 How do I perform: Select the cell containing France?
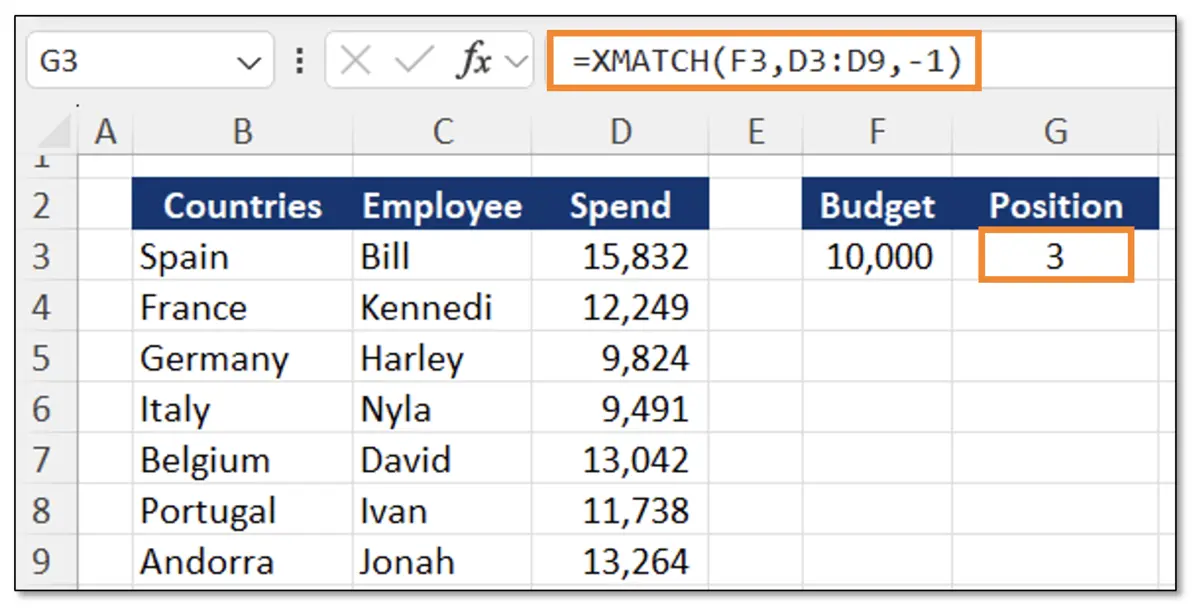(x=242, y=307)
